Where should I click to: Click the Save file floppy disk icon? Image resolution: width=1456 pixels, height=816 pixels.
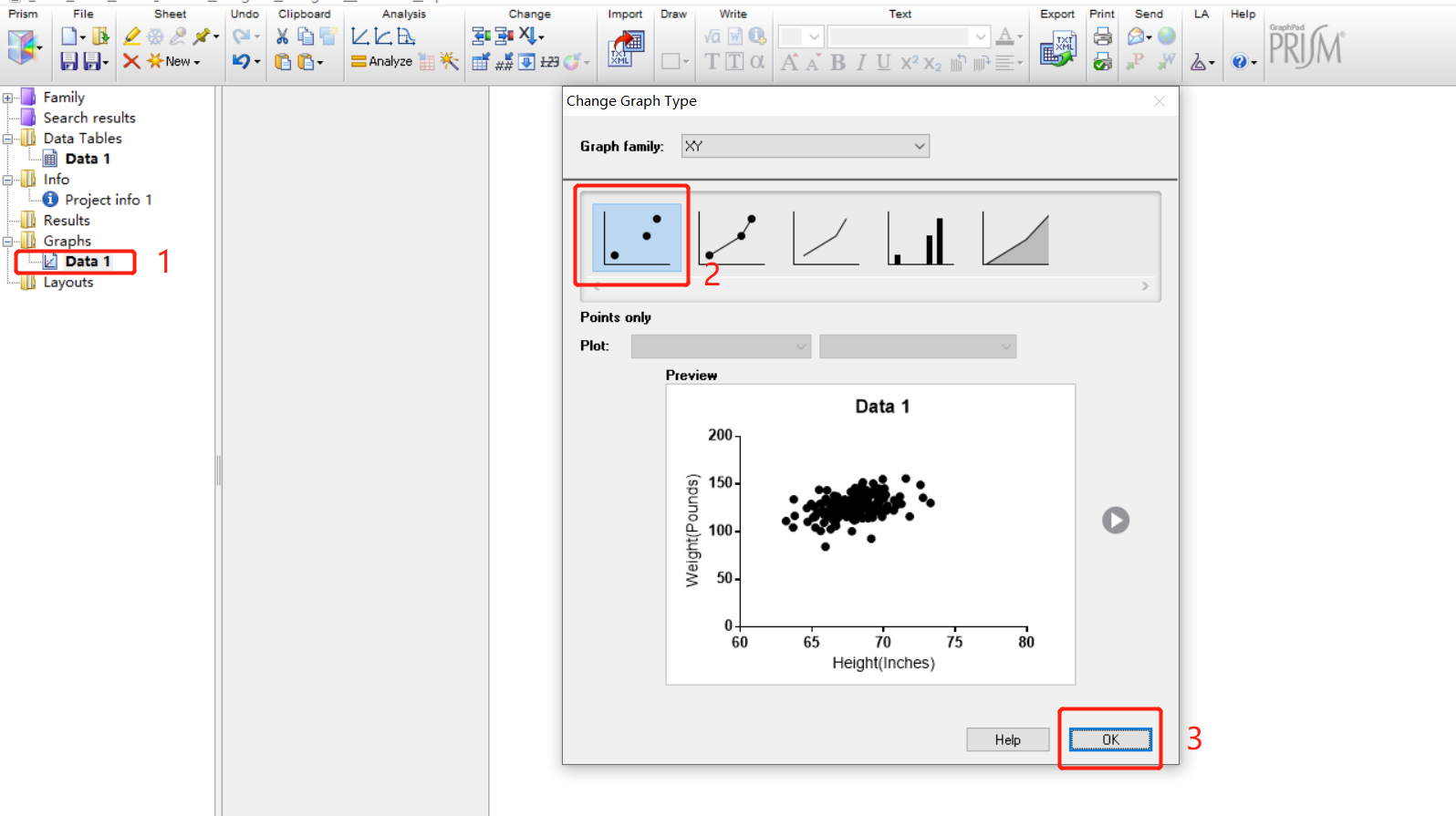[68, 62]
